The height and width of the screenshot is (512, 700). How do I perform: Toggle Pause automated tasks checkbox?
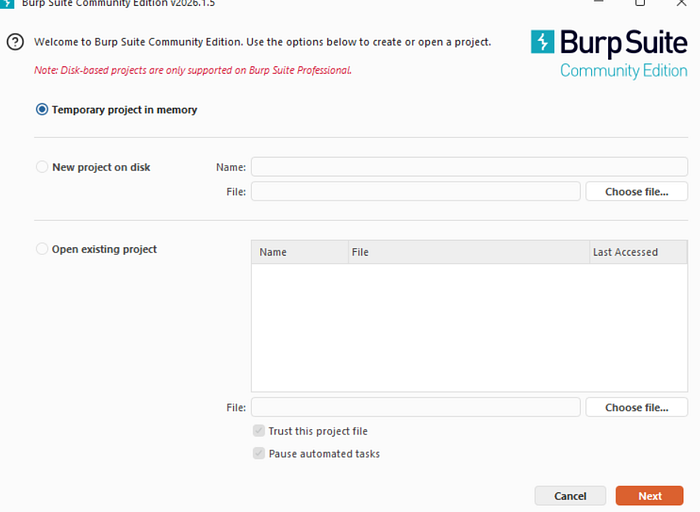pos(259,454)
